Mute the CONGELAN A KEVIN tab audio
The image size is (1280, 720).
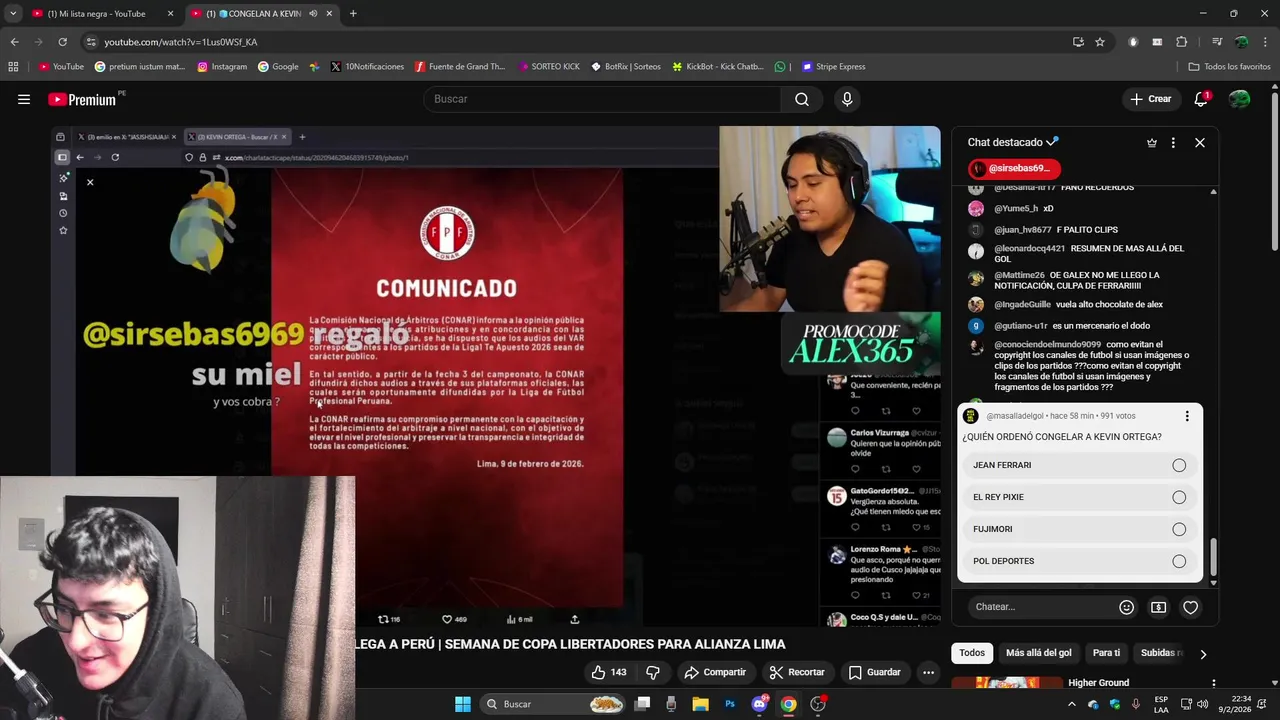coord(313,14)
